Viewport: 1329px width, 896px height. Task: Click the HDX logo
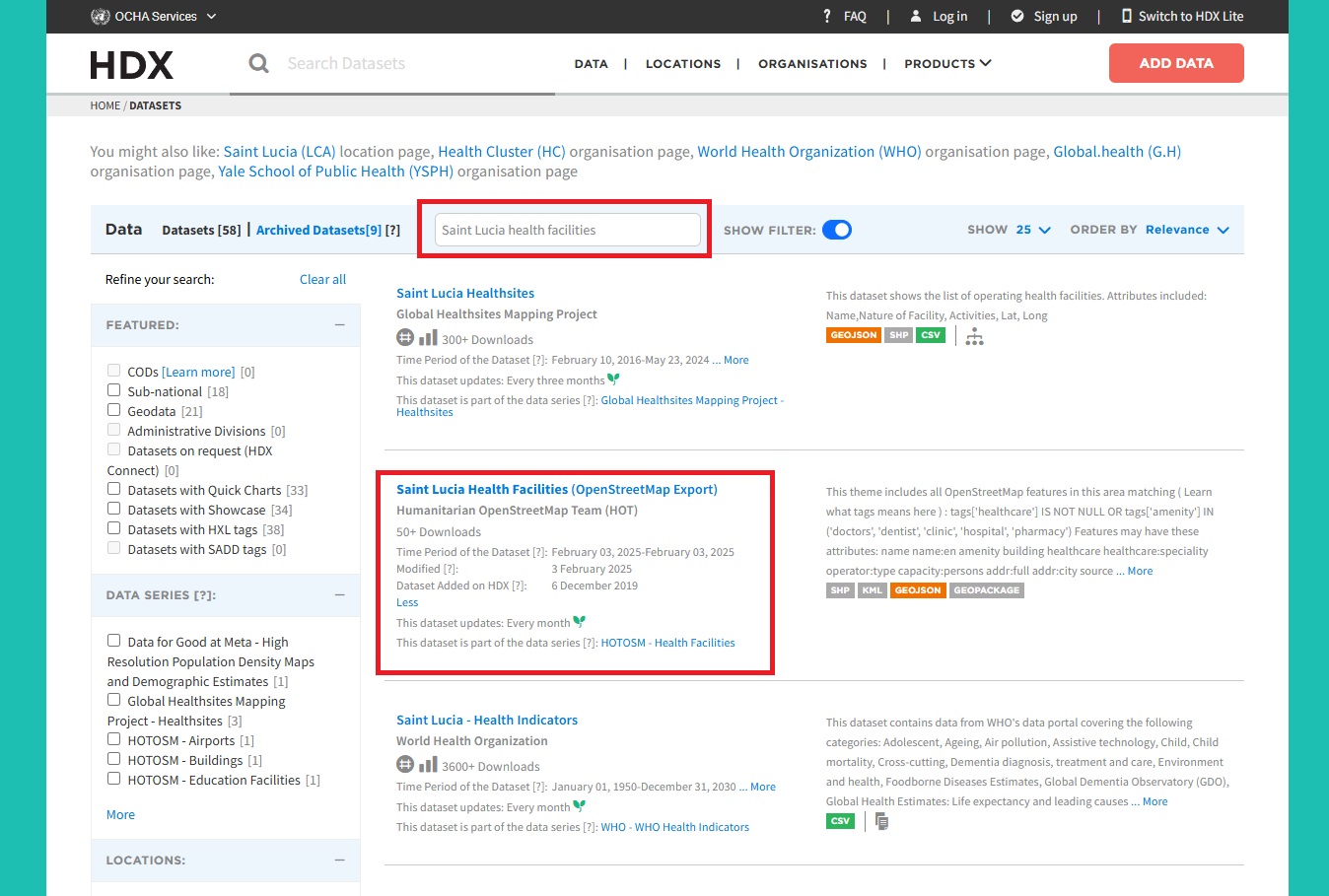[x=132, y=65]
